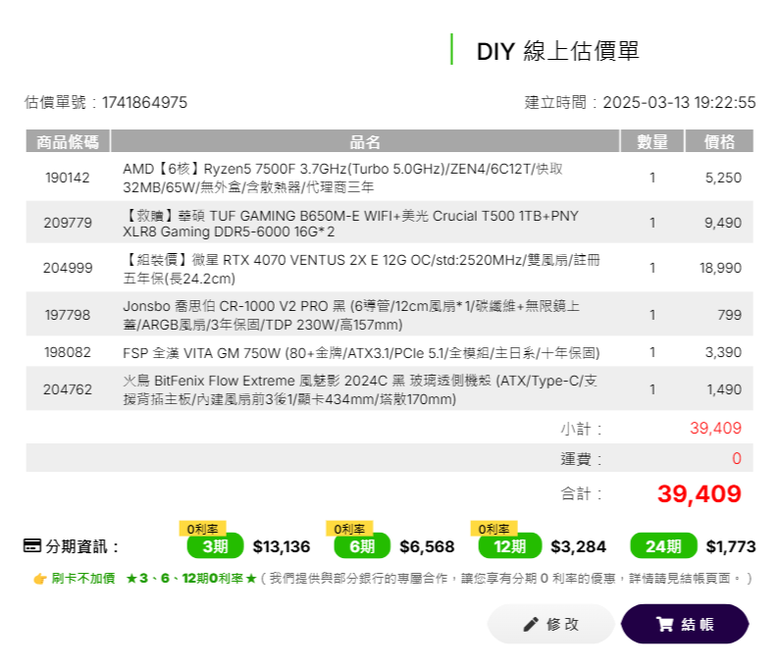The width and height of the screenshot is (780, 668).
Task: Click the AMD Ryzen5 7500F product name
Action: pyautogui.click(x=343, y=178)
